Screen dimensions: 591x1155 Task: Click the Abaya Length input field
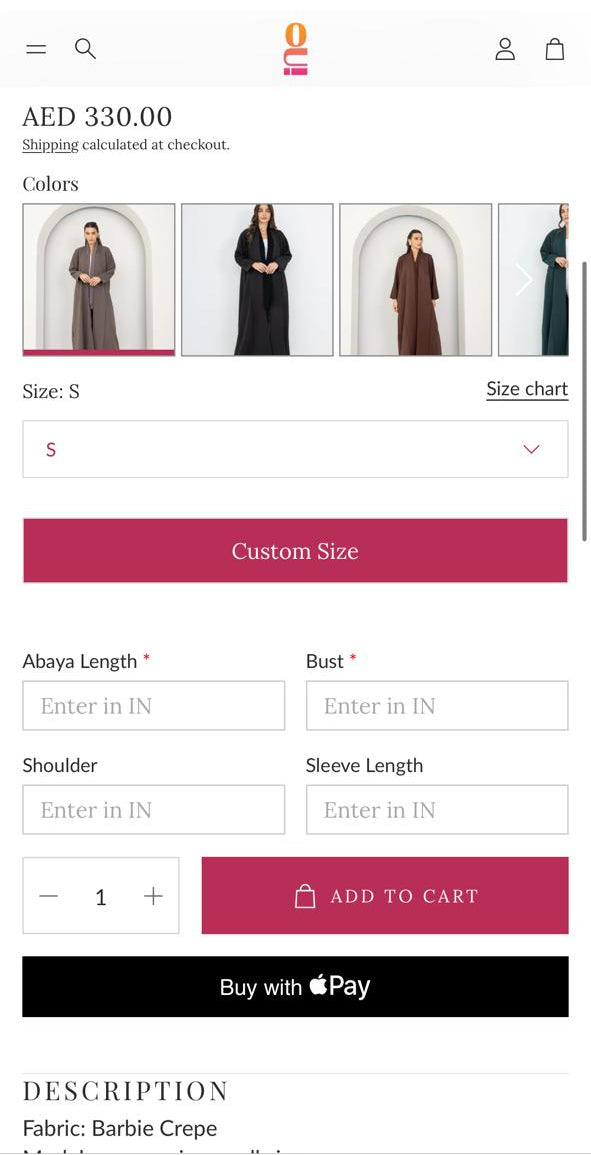coord(153,705)
